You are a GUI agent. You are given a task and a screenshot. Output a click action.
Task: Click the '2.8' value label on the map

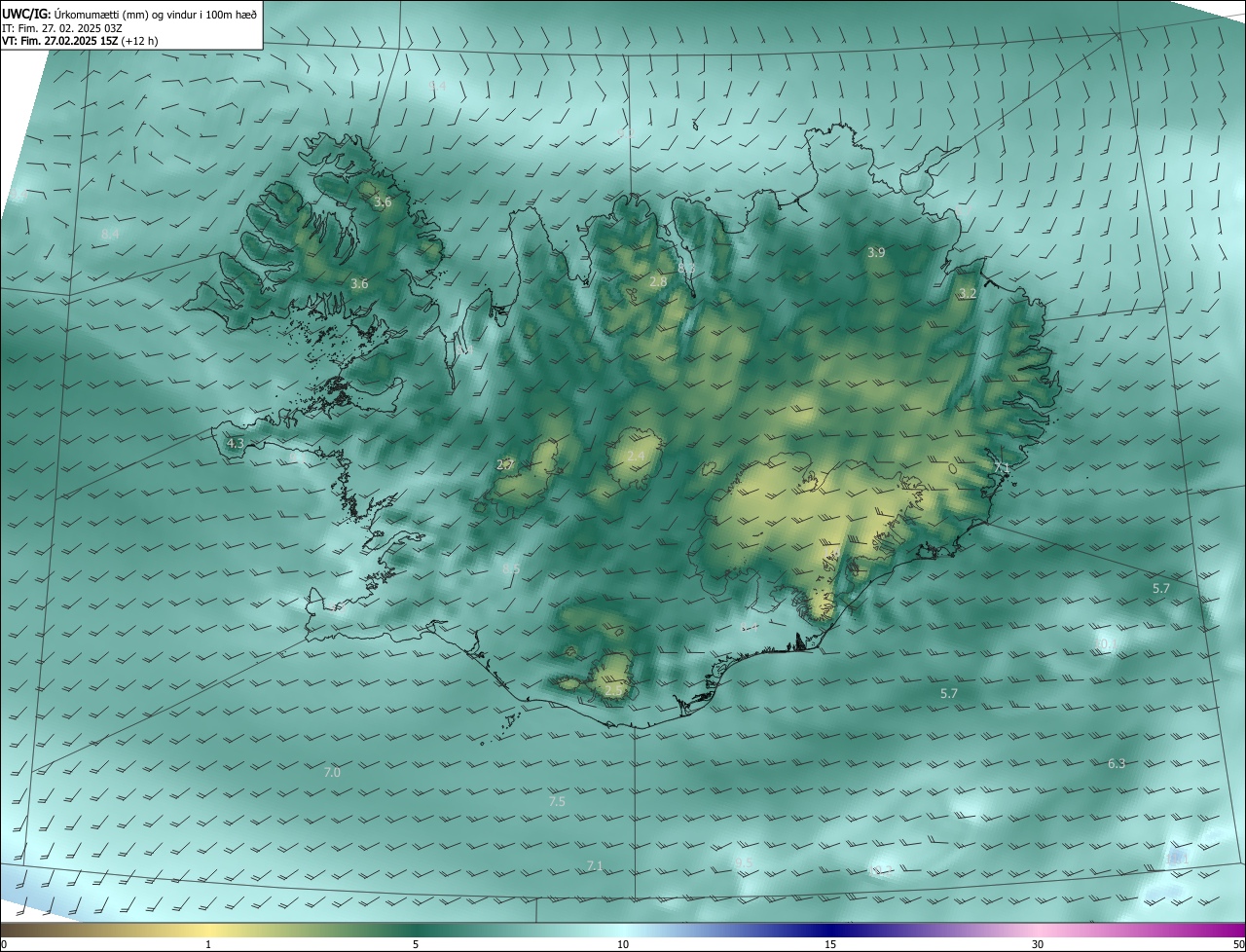pyautogui.click(x=658, y=281)
